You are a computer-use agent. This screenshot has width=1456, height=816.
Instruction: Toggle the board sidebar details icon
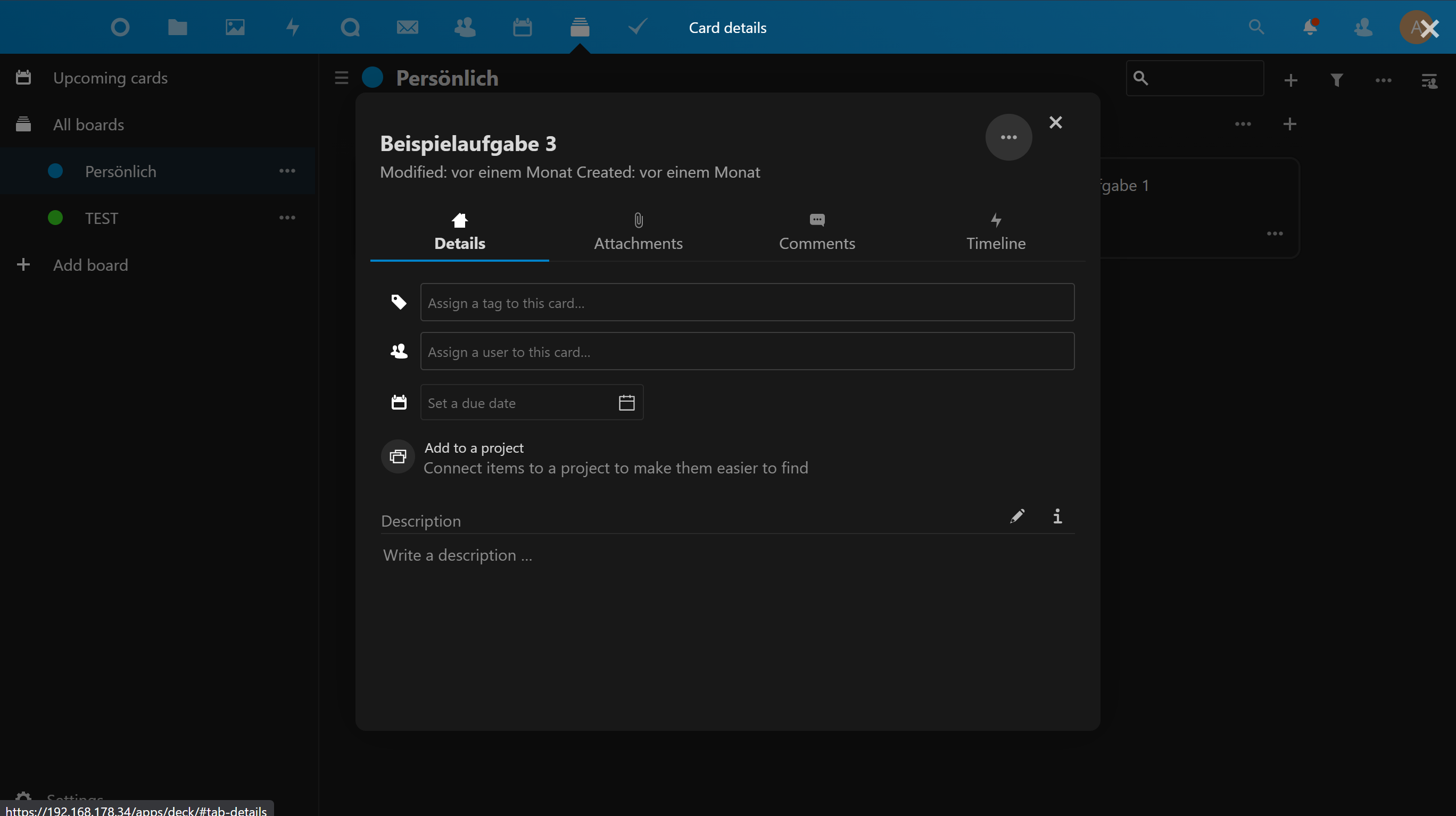[x=1429, y=80]
